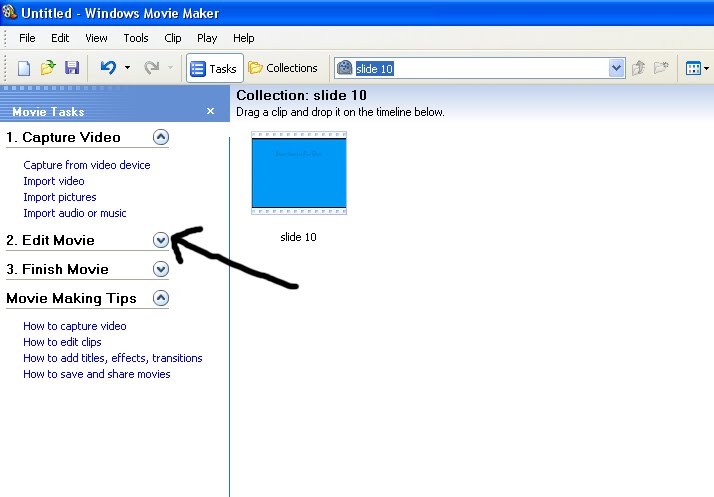This screenshot has width=714, height=497.
Task: Click Capture from video device link
Action: tap(87, 165)
